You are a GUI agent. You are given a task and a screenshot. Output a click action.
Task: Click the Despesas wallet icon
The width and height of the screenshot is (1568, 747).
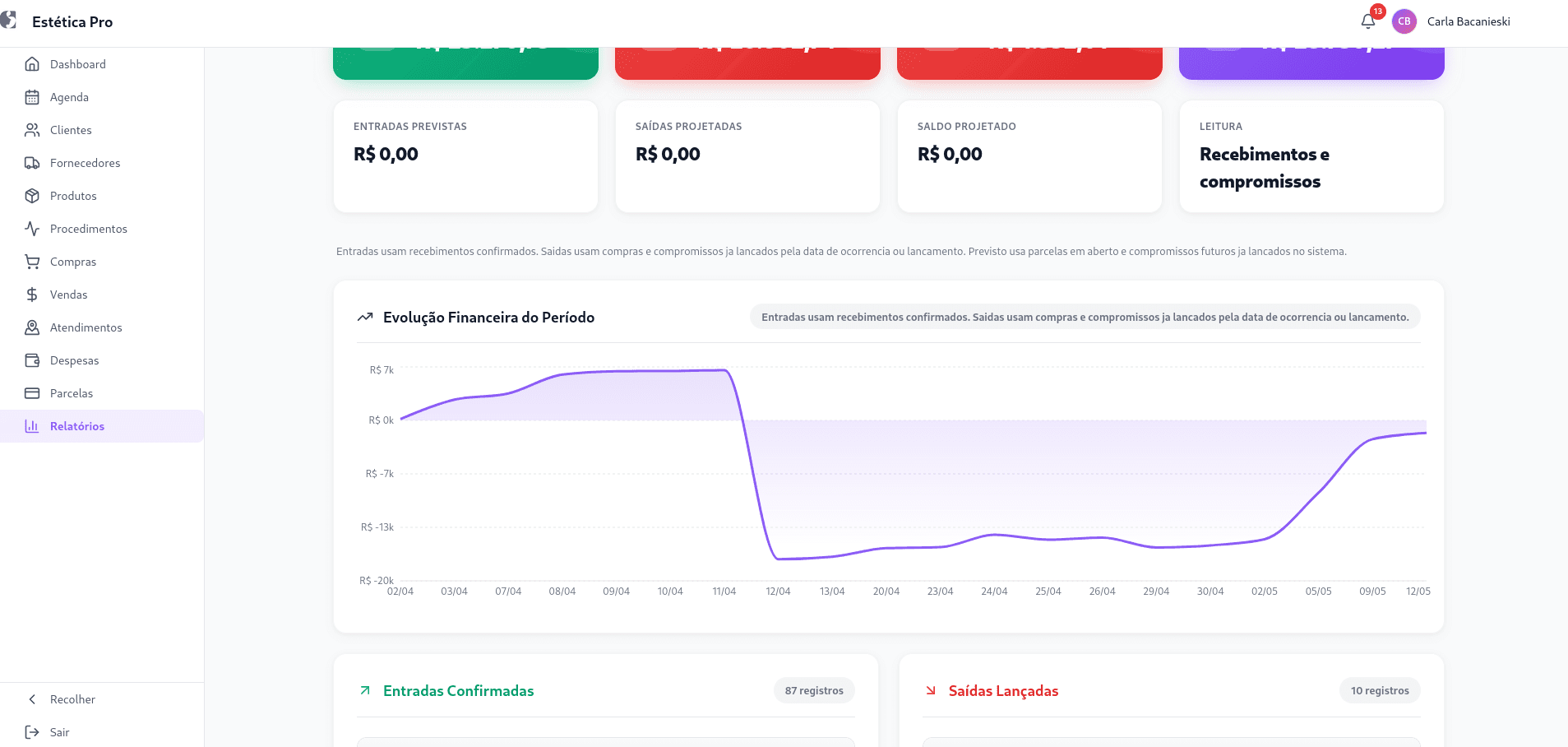point(32,360)
